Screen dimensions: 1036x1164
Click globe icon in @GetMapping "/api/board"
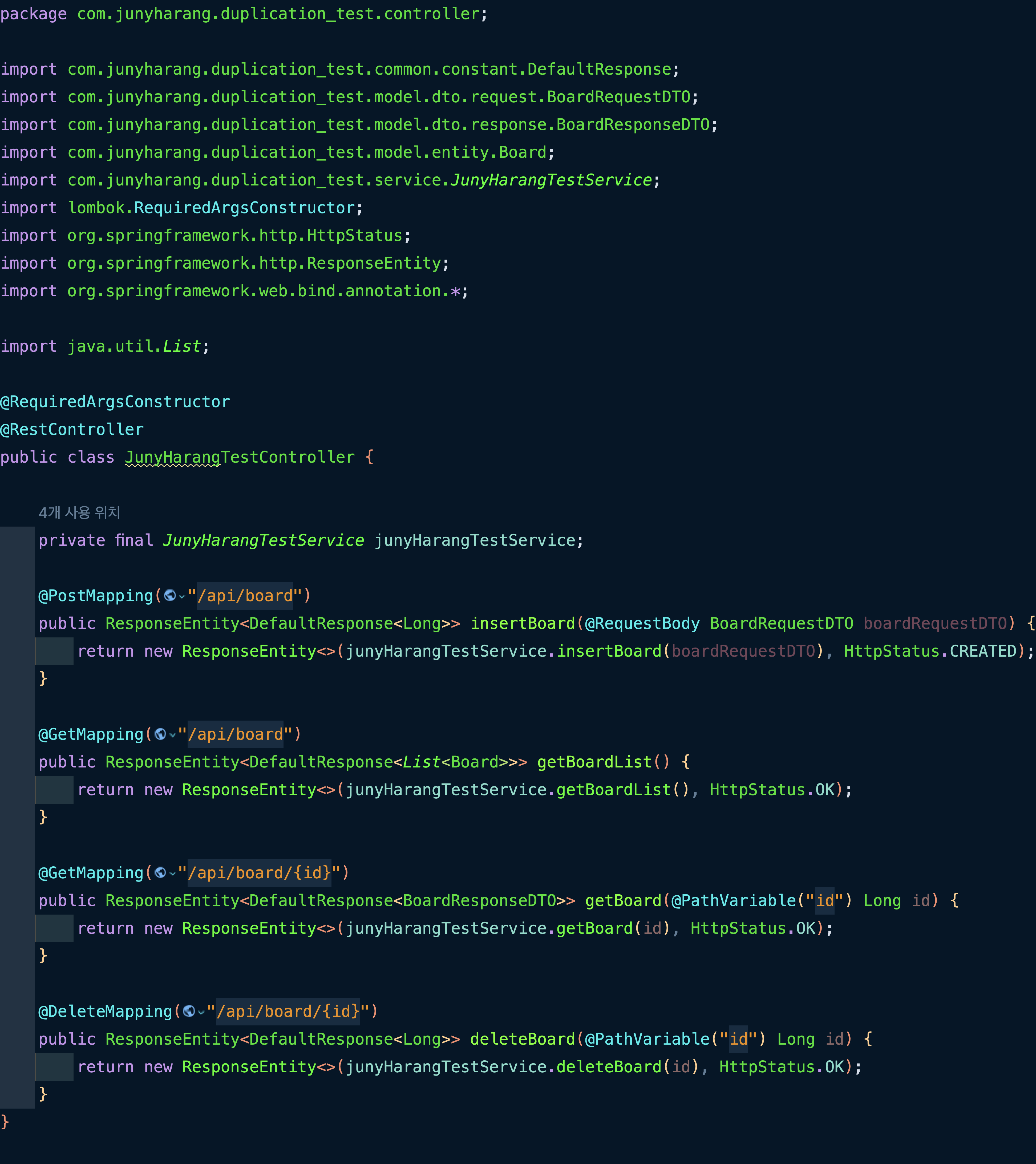pyautogui.click(x=160, y=734)
